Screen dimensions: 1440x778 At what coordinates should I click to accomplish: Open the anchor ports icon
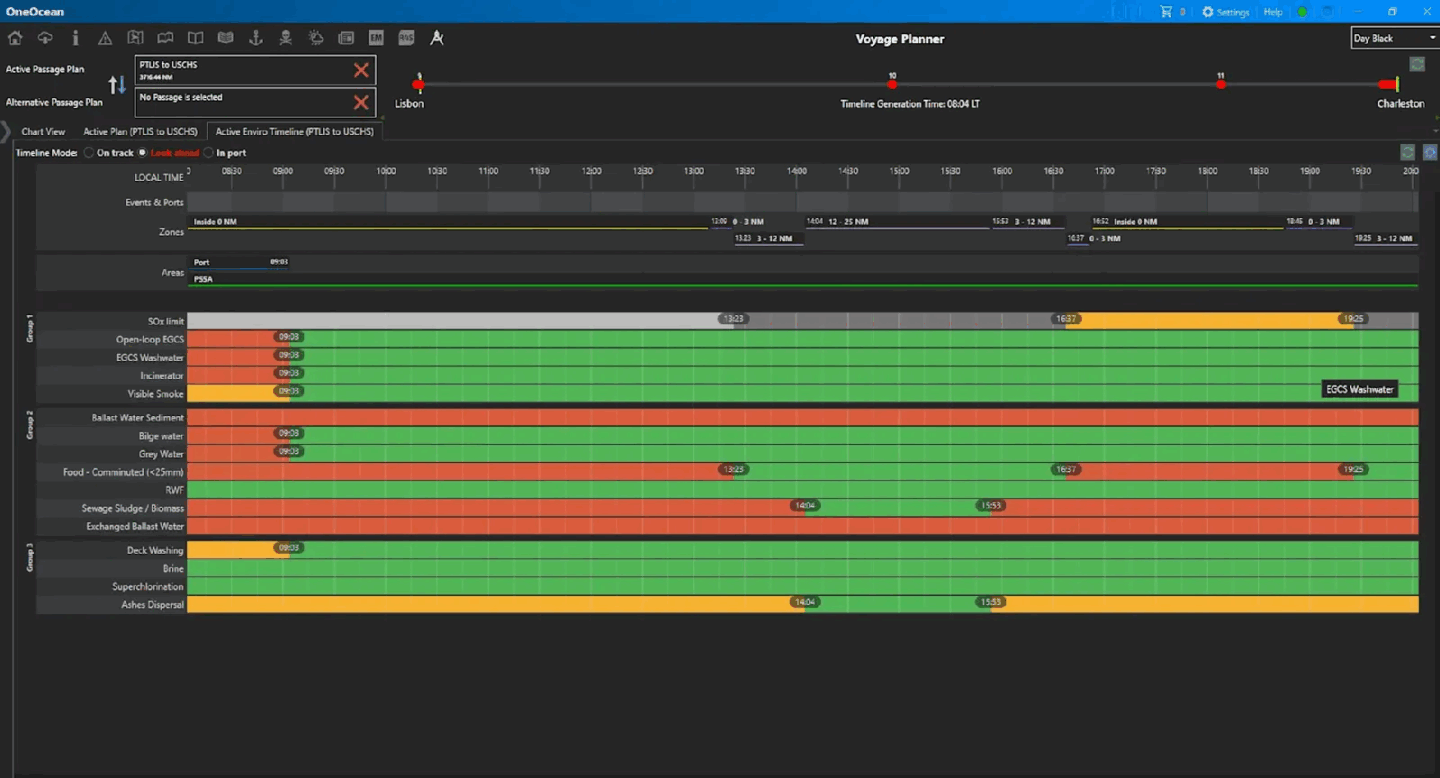255,38
